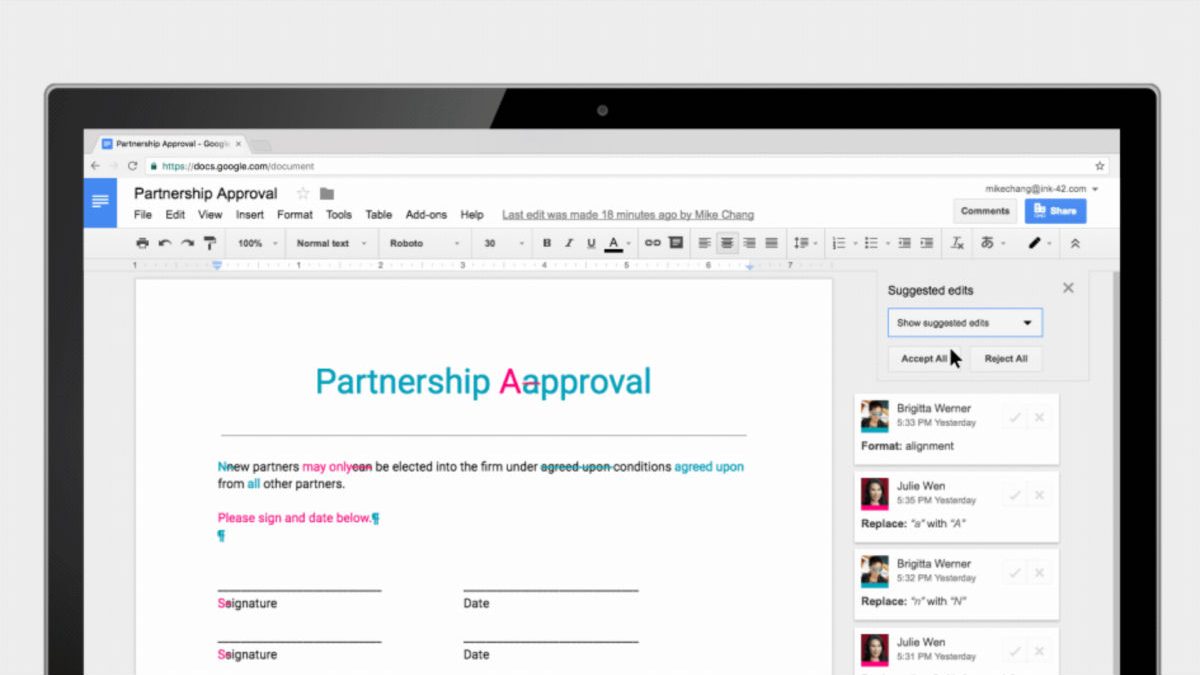Viewport: 1200px width, 675px height.
Task: Click the numbered list icon
Action: pos(839,243)
